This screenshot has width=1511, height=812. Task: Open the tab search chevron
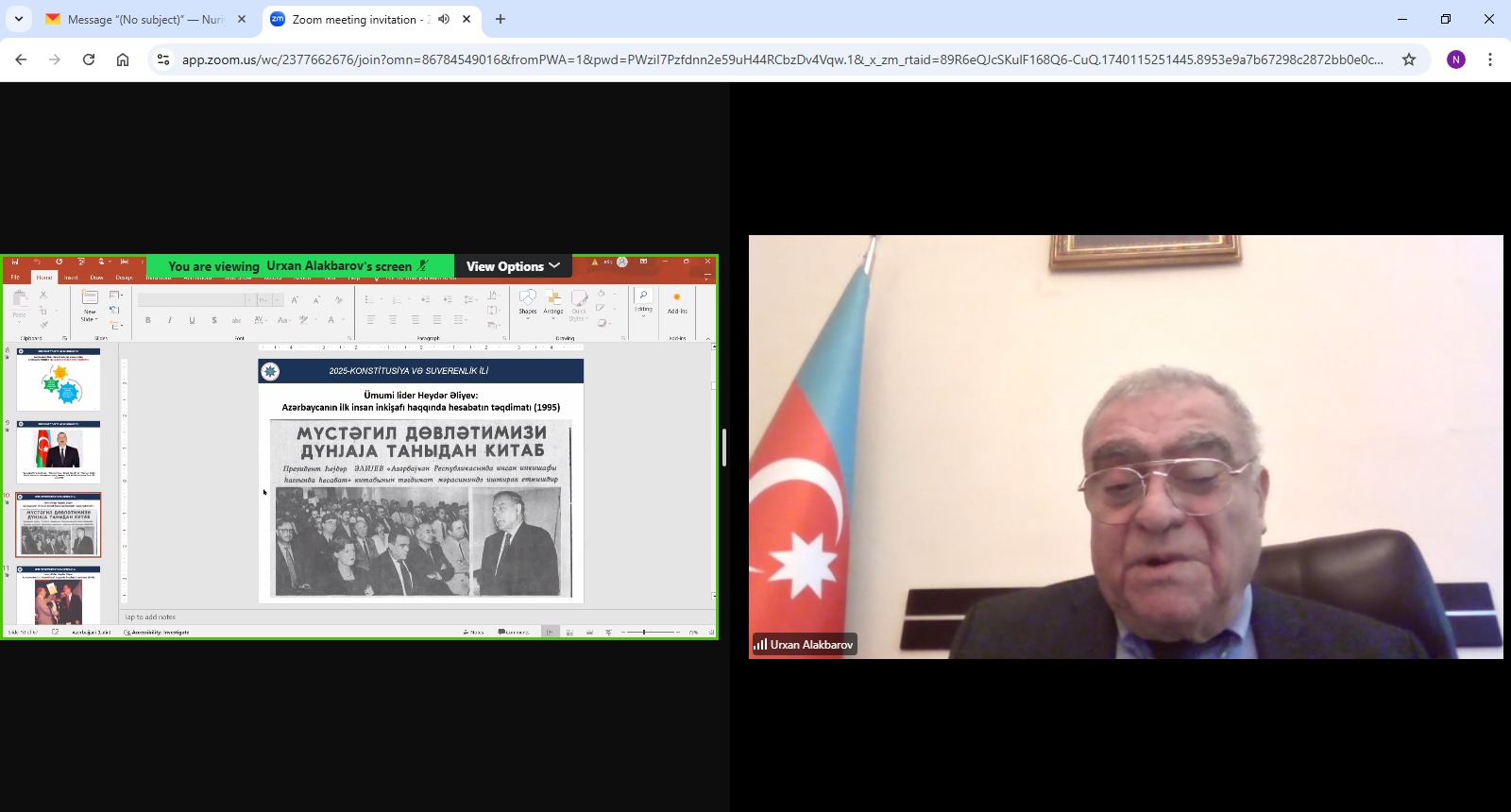coord(19,19)
